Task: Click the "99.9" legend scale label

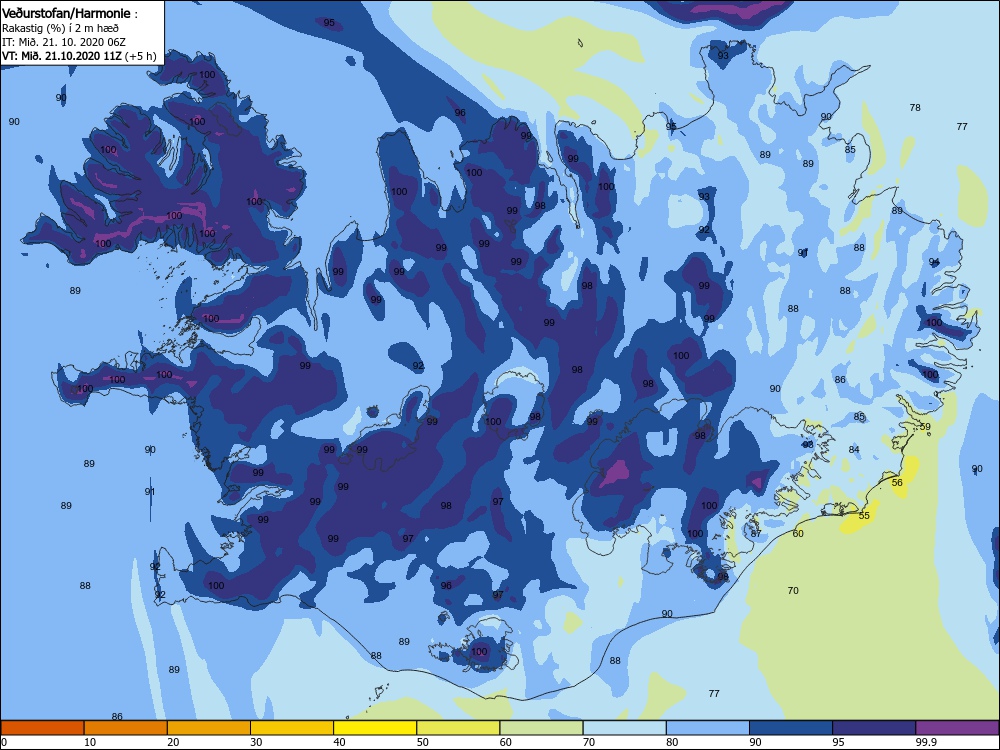Action: (x=925, y=742)
